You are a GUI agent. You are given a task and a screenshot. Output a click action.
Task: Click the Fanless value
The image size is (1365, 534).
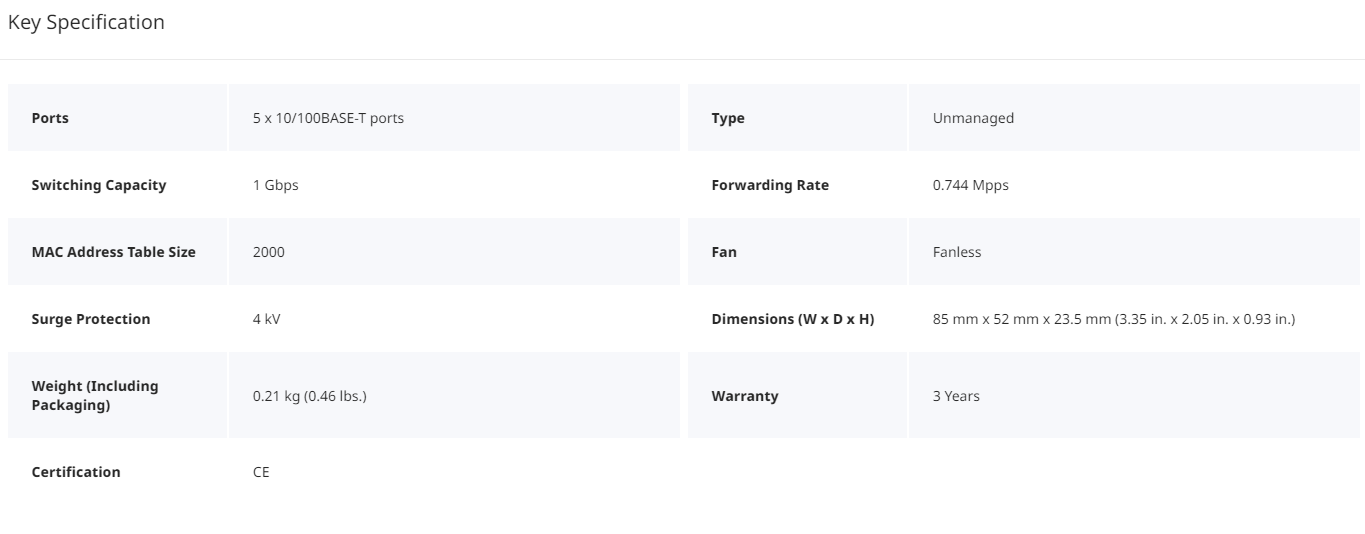[957, 252]
